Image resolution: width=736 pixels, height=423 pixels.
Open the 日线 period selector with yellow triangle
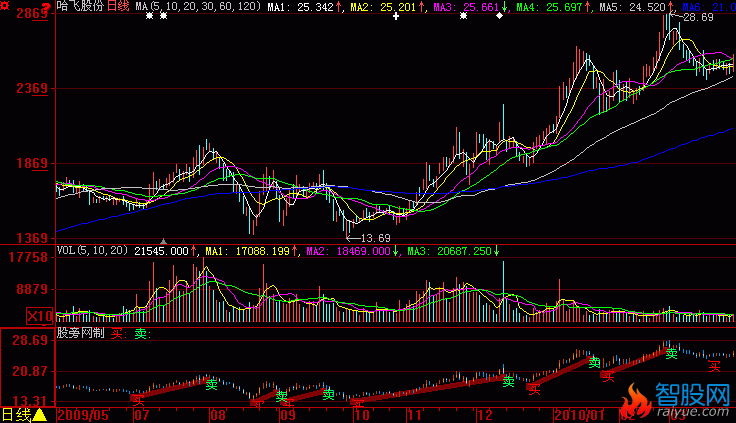24,415
